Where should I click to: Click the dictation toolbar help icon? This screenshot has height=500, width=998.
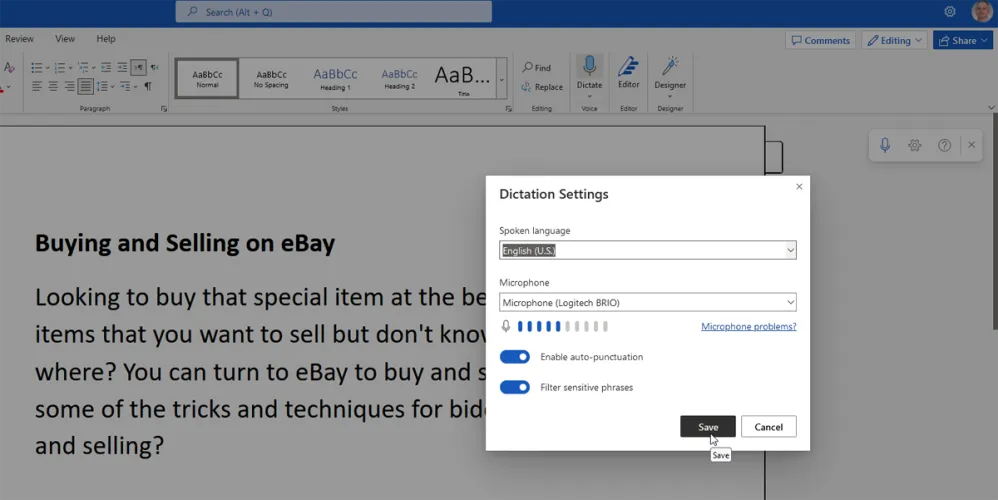944,145
